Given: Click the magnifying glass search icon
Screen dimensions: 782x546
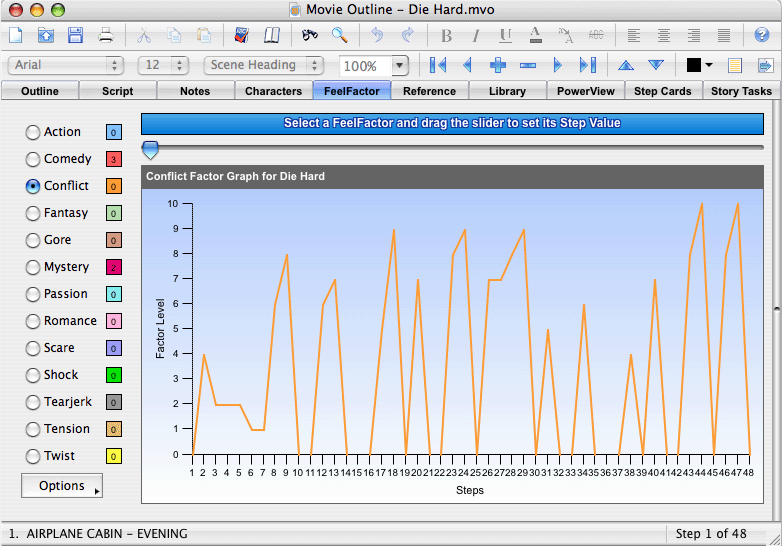Looking at the screenshot, I should click(x=340, y=36).
